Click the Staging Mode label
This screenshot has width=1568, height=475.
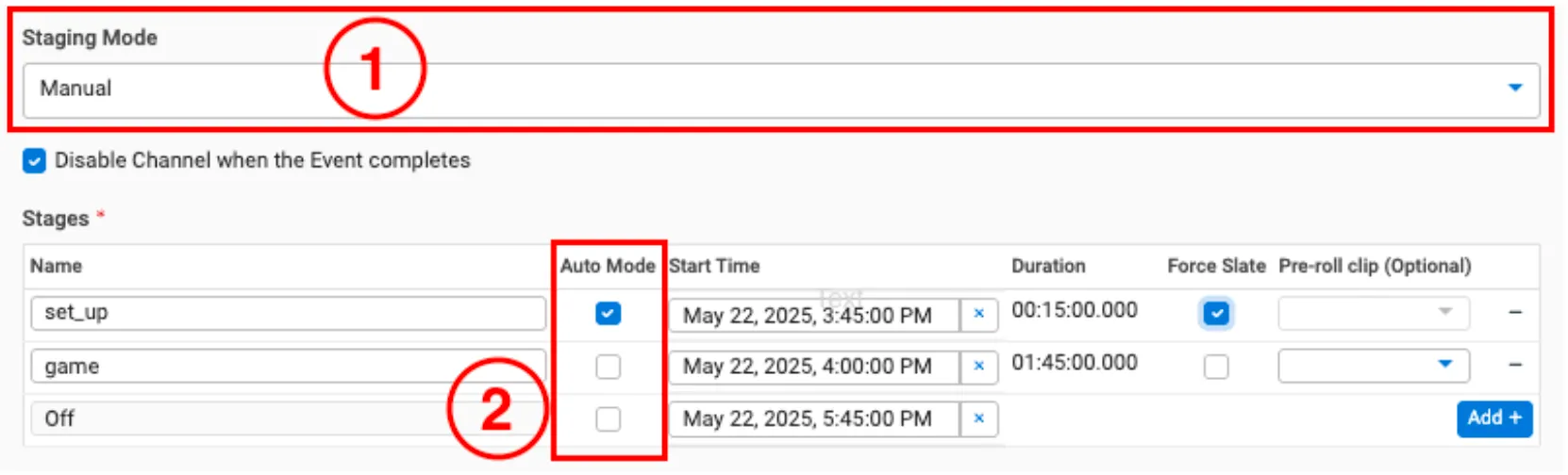point(90,39)
